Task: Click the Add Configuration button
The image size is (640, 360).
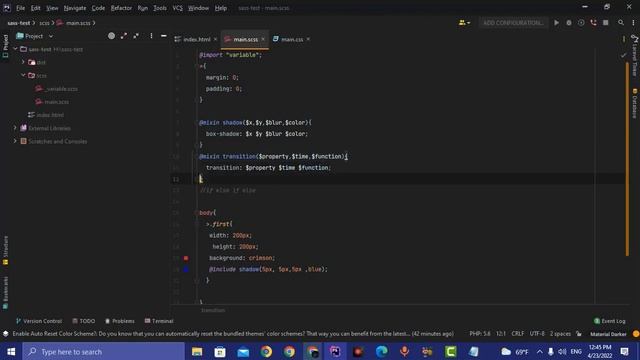Action: (x=513, y=23)
